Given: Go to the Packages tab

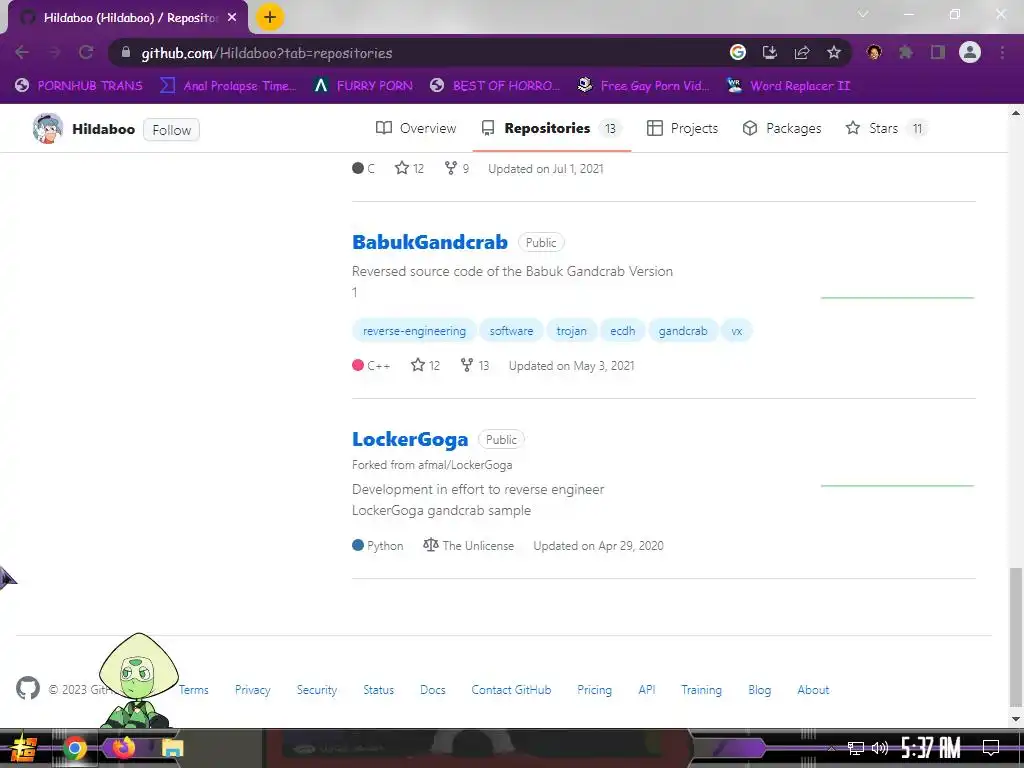Looking at the screenshot, I should 782,128.
